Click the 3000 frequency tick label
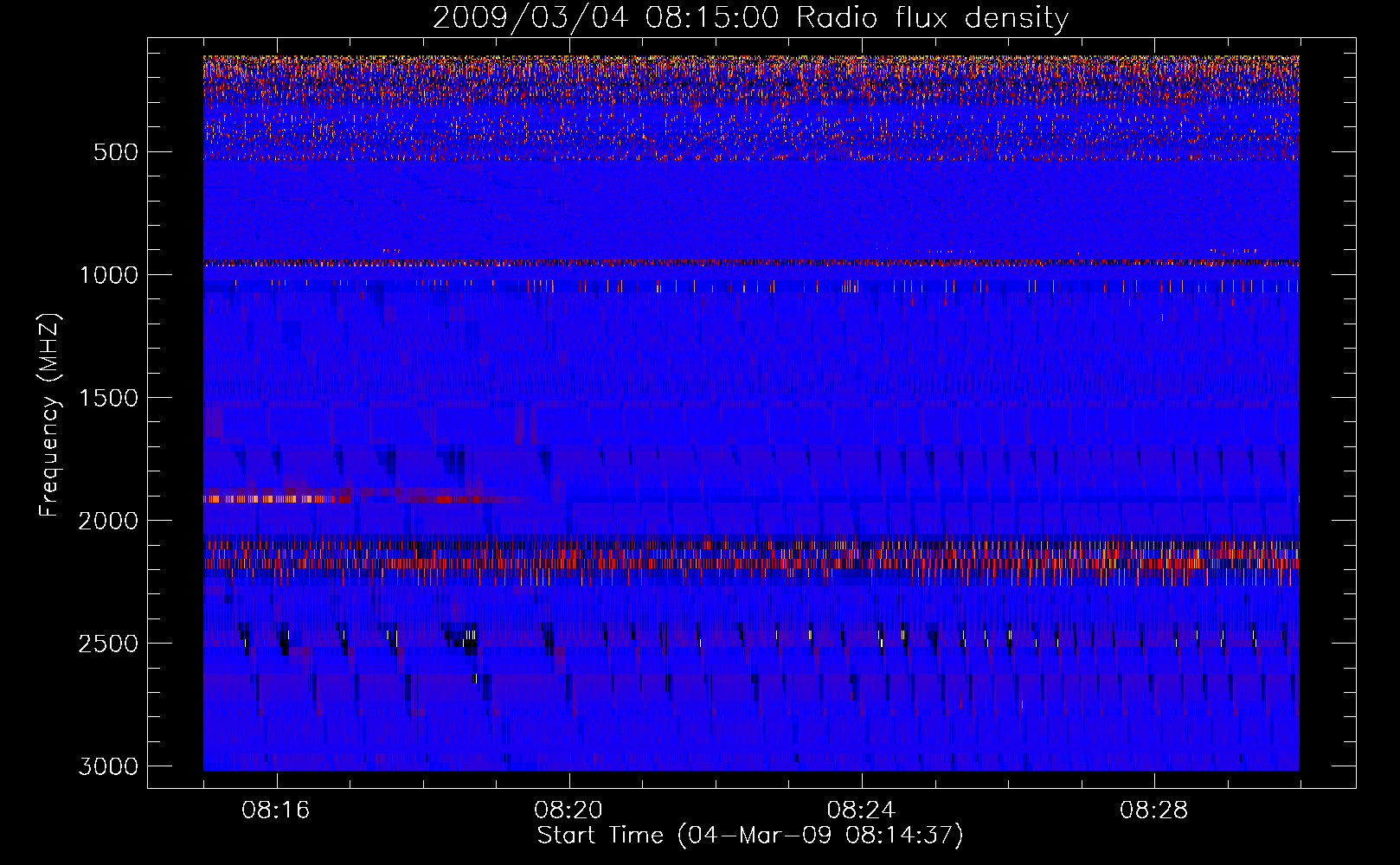Image resolution: width=1400 pixels, height=865 pixels. click(108, 766)
